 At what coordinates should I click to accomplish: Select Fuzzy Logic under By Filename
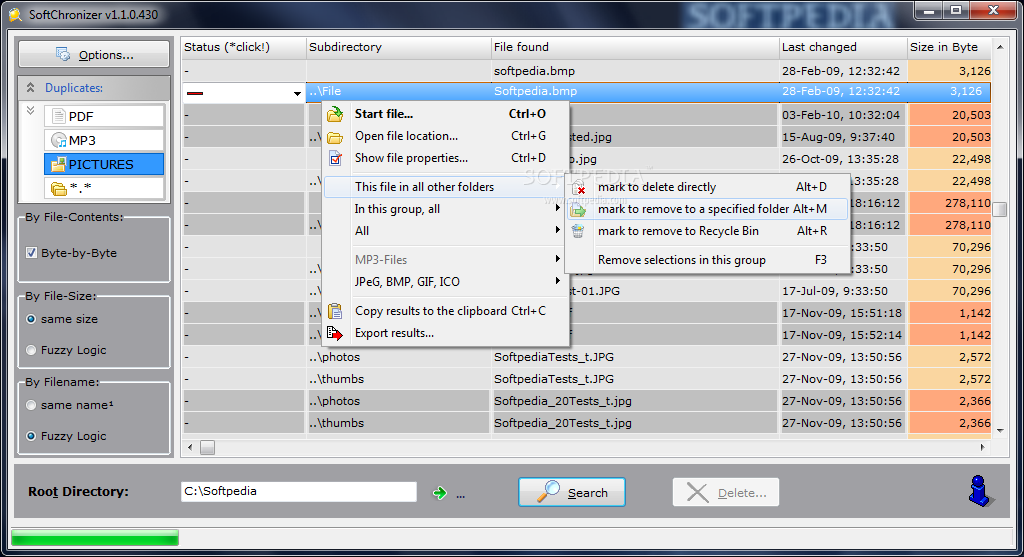(31, 436)
